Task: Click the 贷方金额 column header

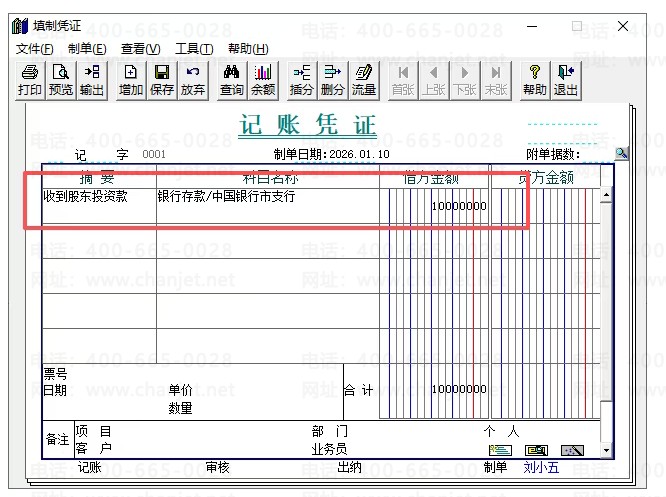Action: point(546,178)
